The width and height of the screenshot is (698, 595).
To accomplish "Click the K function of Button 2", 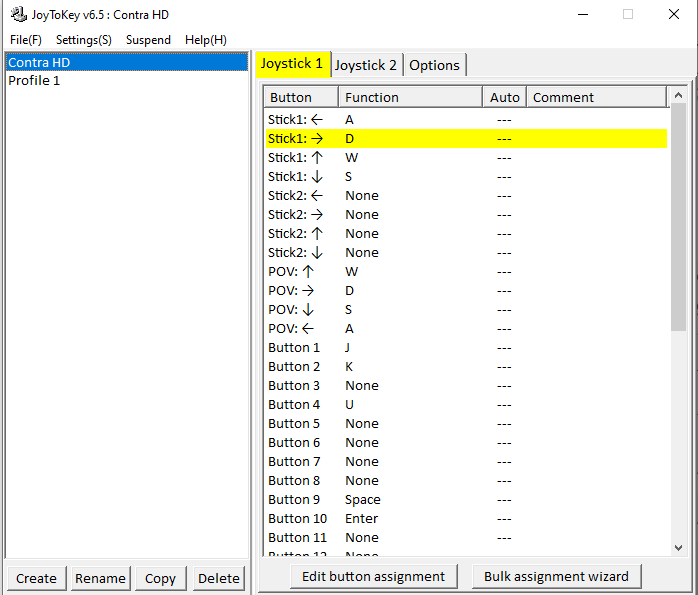I will point(349,367).
